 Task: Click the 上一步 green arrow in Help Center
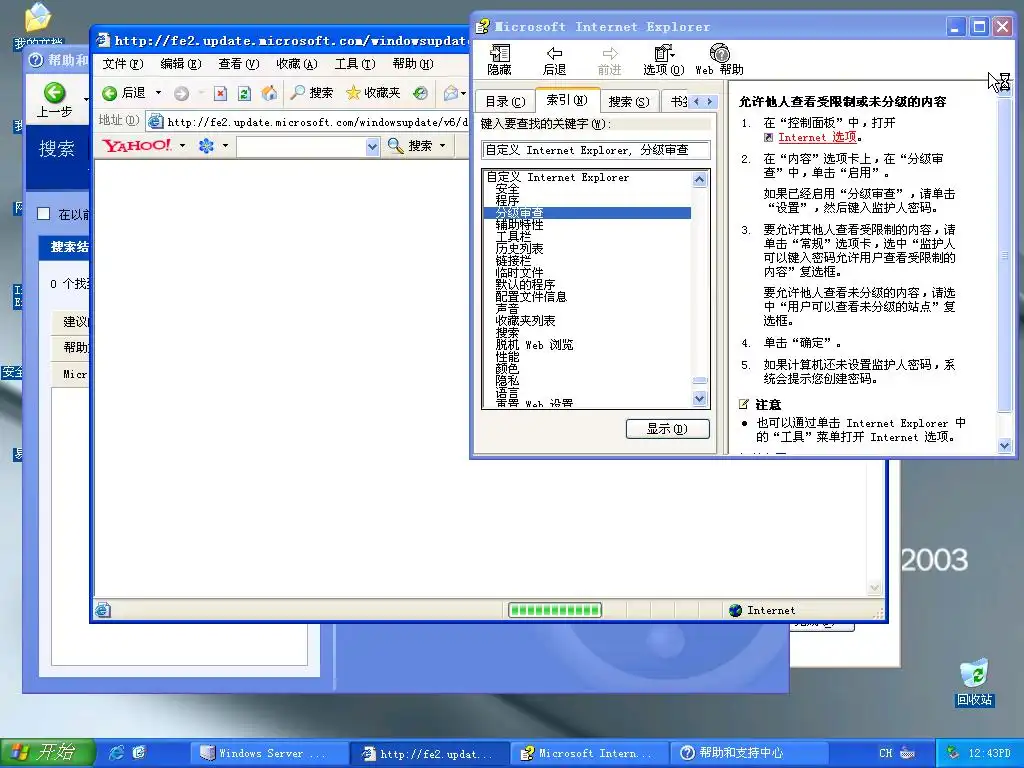pyautogui.click(x=55, y=93)
